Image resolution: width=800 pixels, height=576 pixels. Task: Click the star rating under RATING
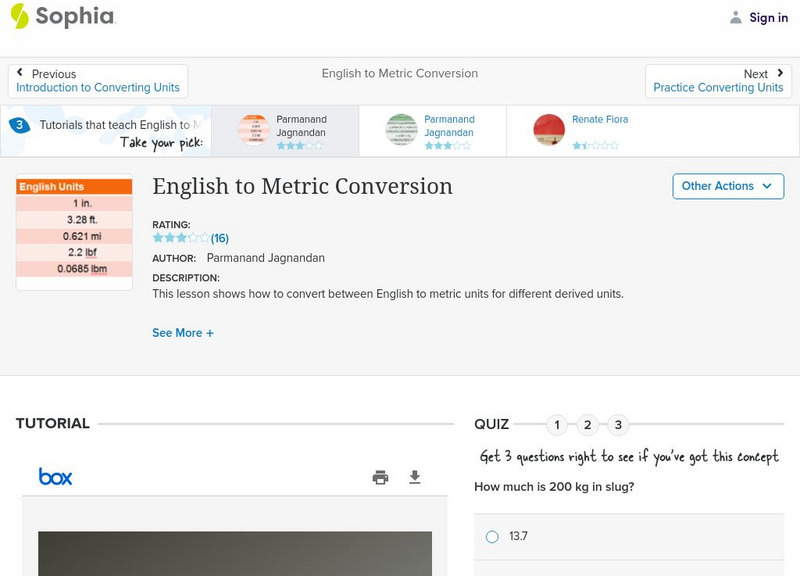[181, 238]
